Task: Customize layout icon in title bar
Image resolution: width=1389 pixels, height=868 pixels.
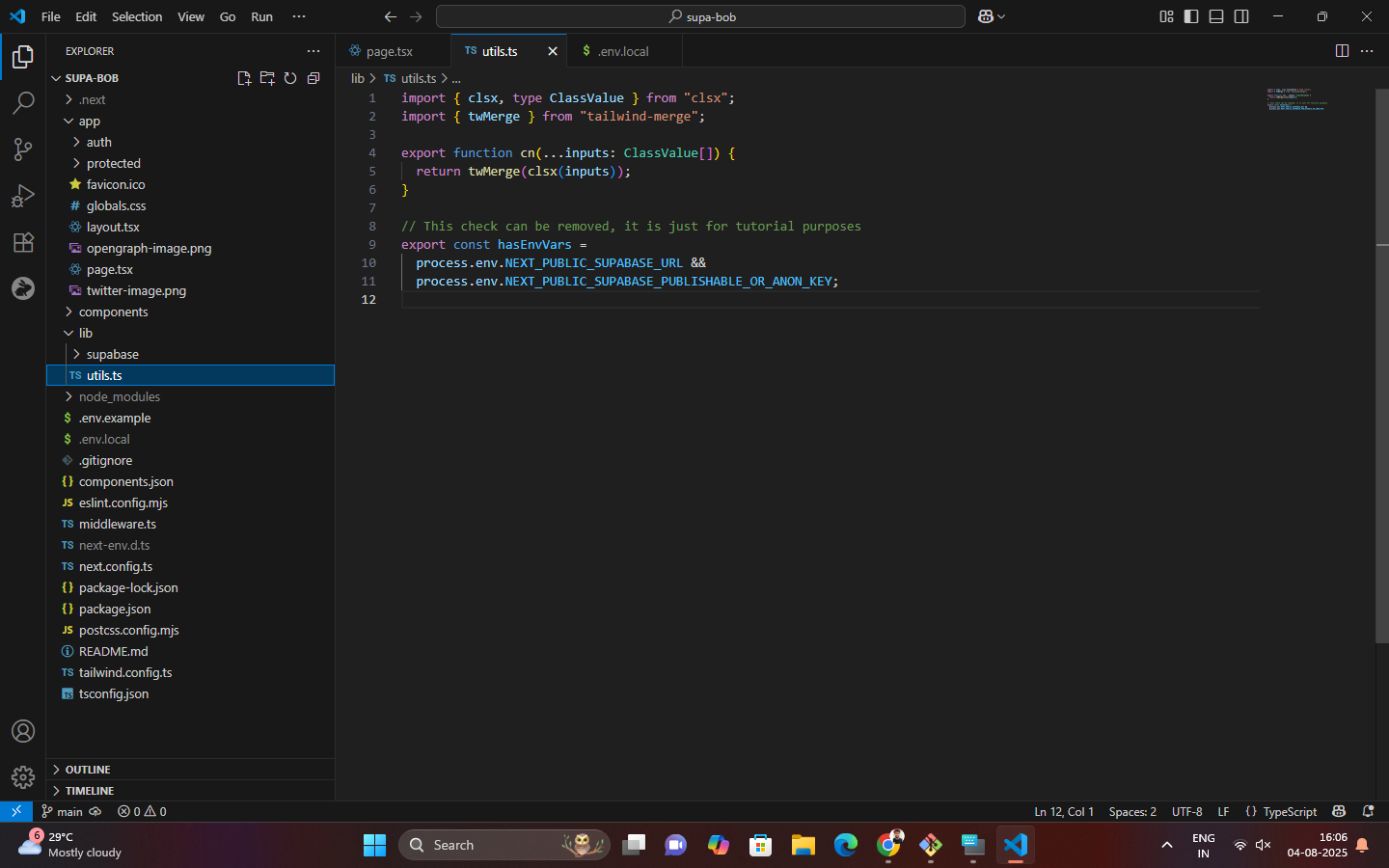Action: tap(1166, 16)
